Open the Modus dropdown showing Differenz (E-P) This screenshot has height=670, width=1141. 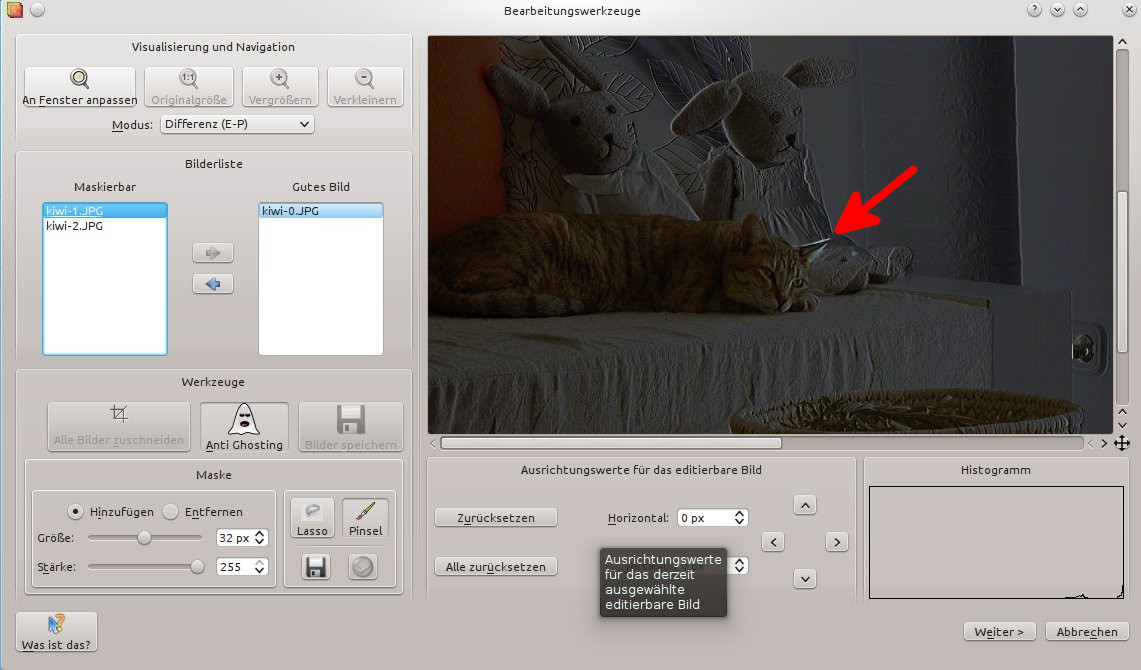(237, 124)
